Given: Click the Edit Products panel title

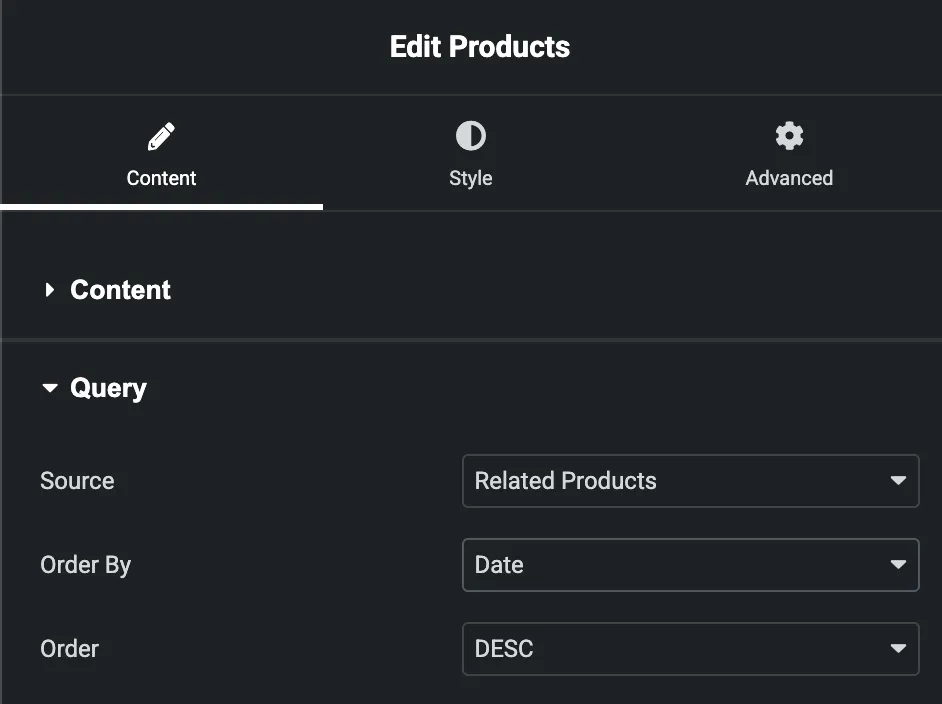Looking at the screenshot, I should [x=479, y=46].
